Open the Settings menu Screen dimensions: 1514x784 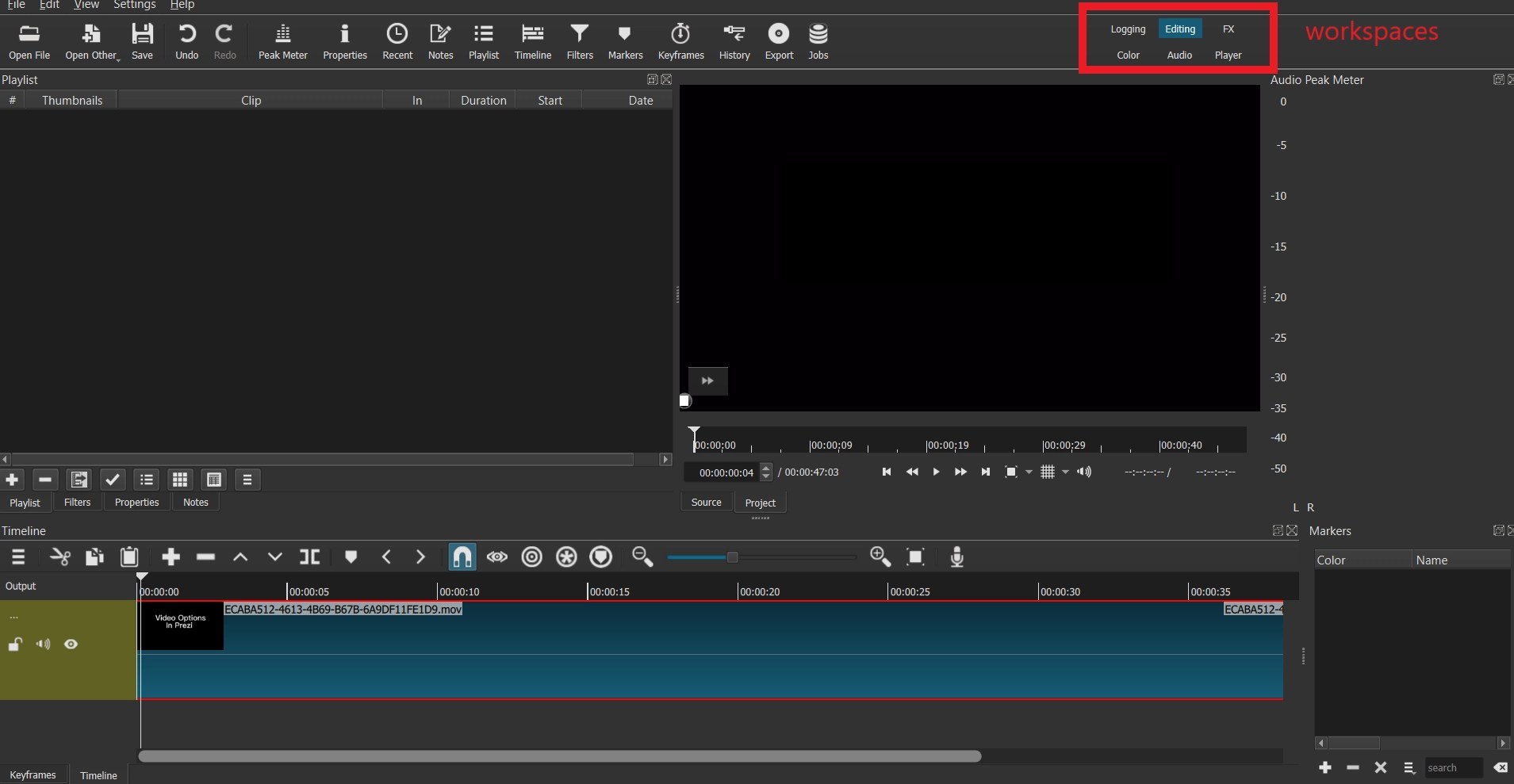tap(134, 6)
